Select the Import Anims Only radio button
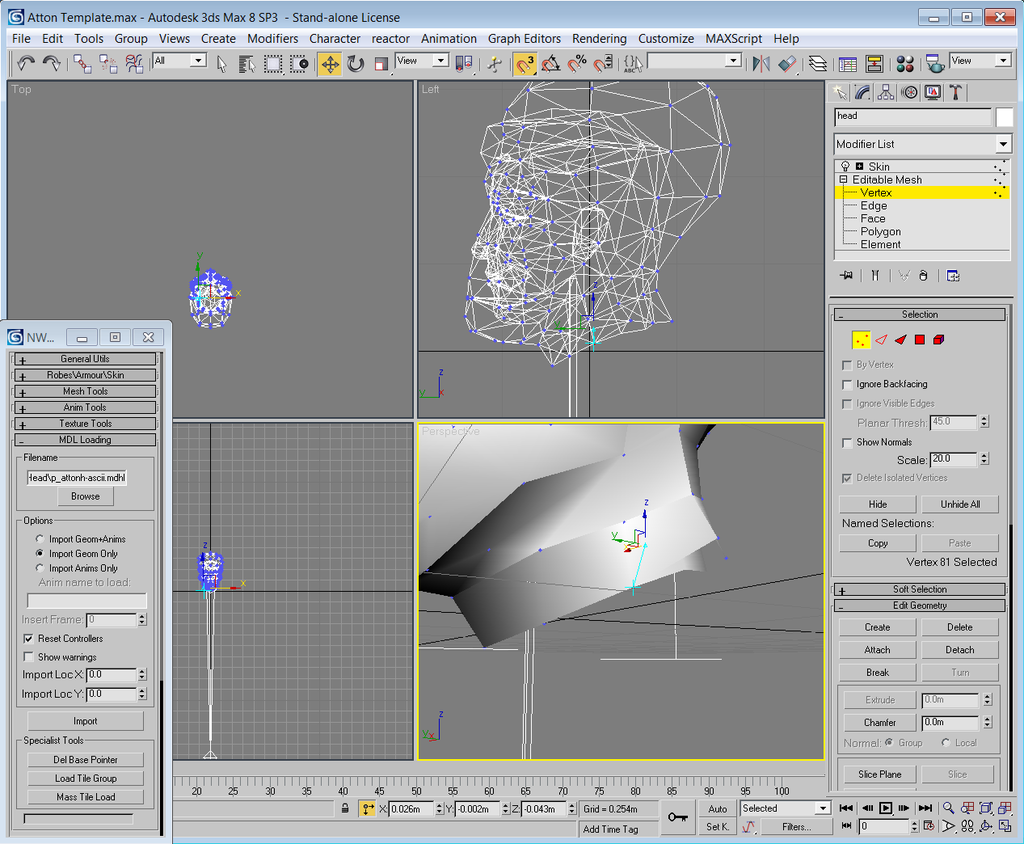This screenshot has width=1024, height=844. coord(40,568)
